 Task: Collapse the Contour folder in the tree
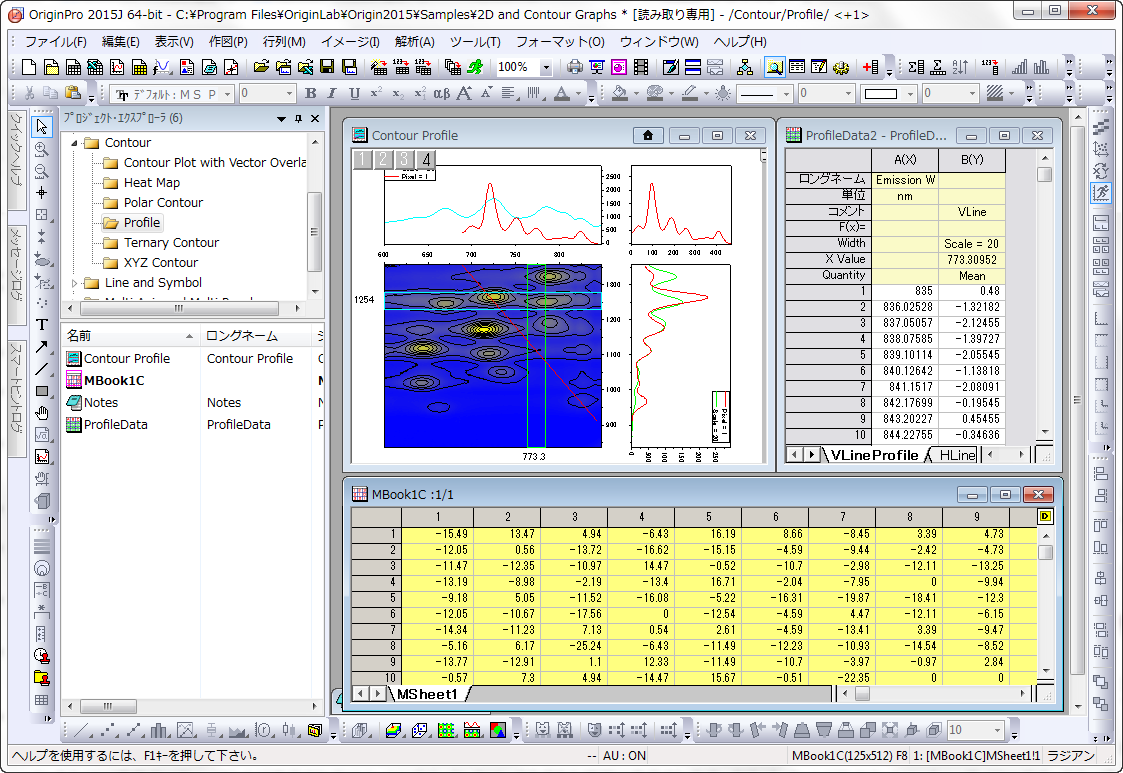point(74,143)
